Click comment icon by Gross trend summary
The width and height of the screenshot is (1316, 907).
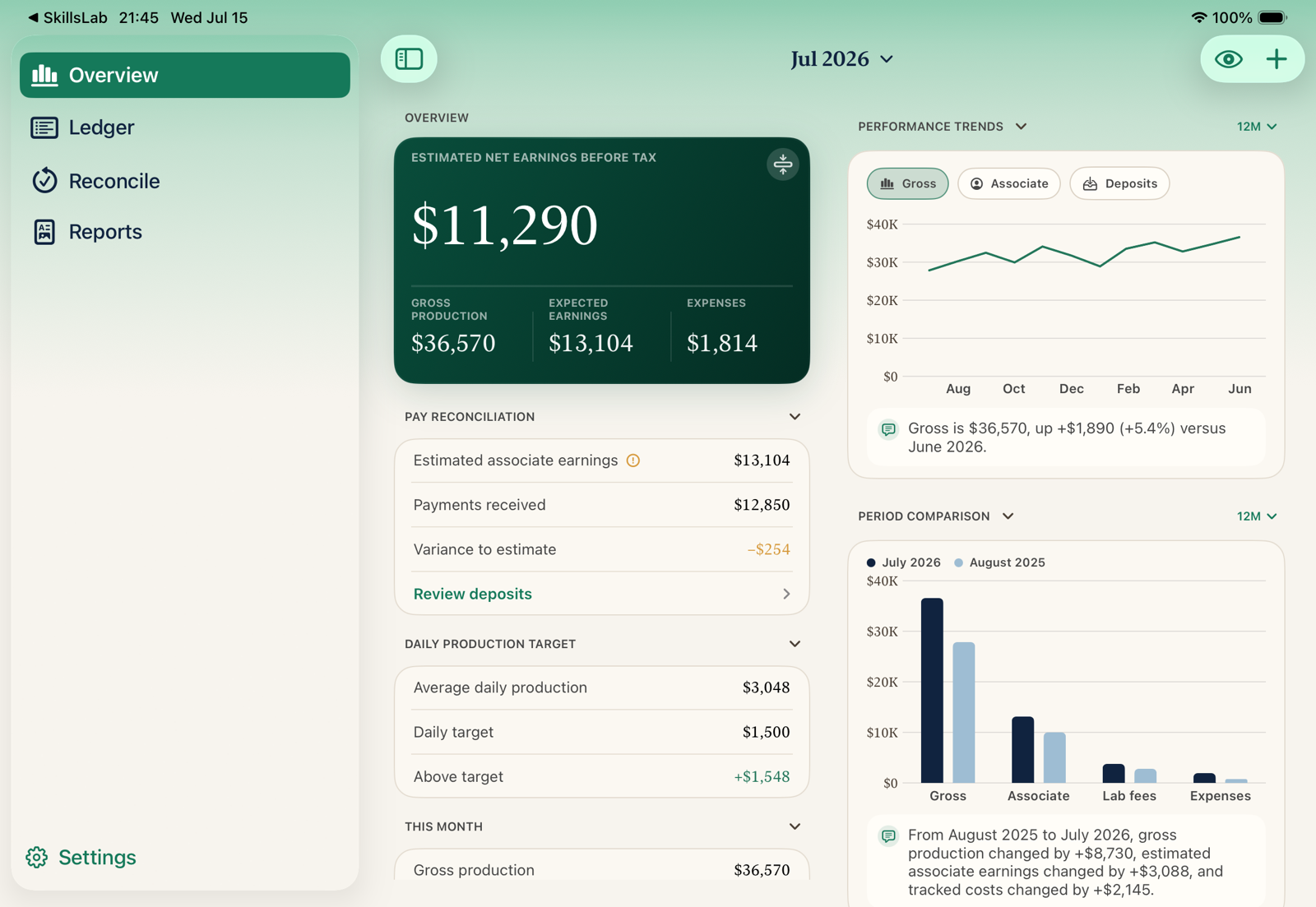click(888, 429)
